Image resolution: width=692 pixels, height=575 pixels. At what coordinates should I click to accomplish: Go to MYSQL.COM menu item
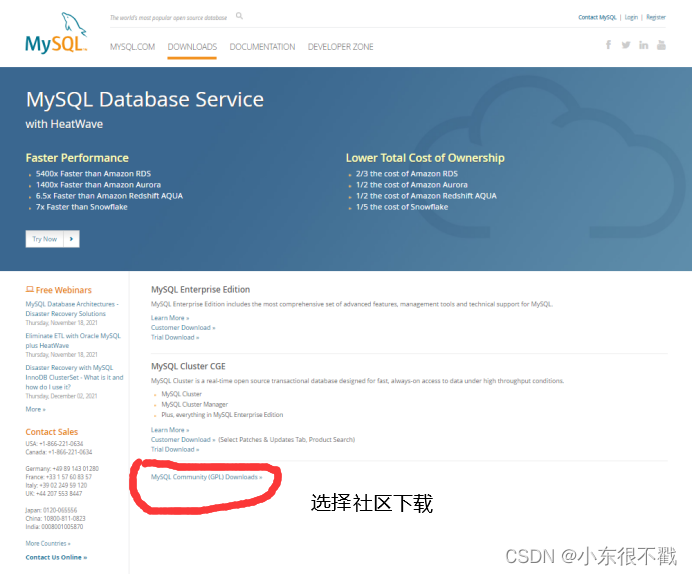[132, 47]
